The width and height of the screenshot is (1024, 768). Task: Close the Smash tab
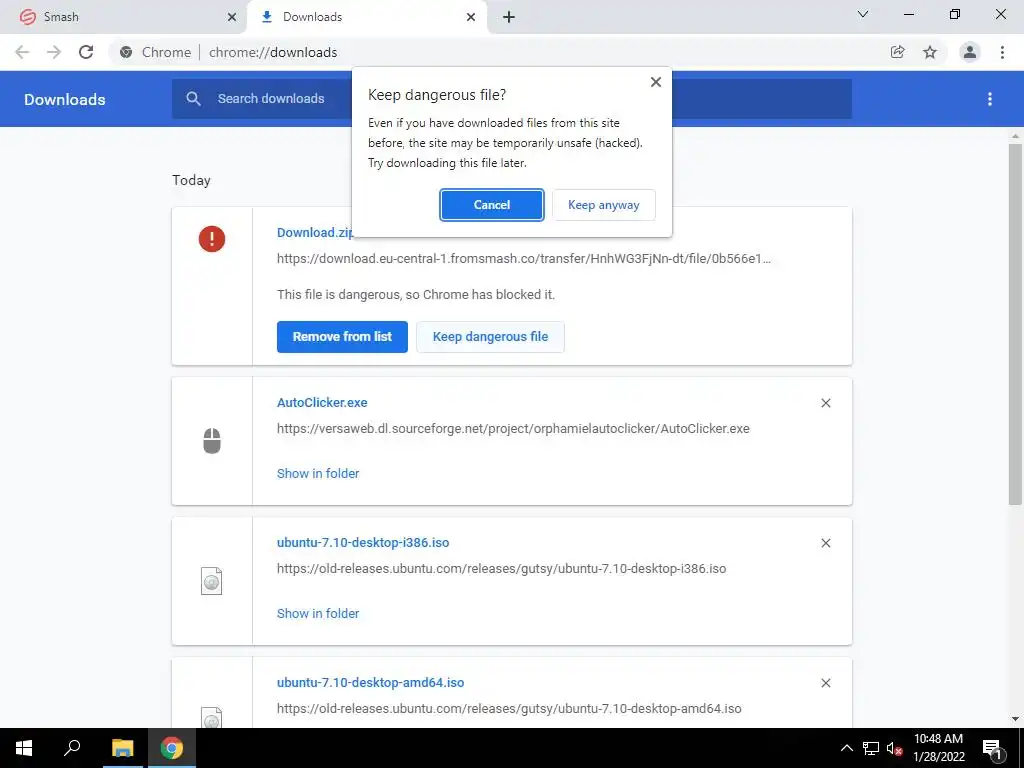pos(232,18)
